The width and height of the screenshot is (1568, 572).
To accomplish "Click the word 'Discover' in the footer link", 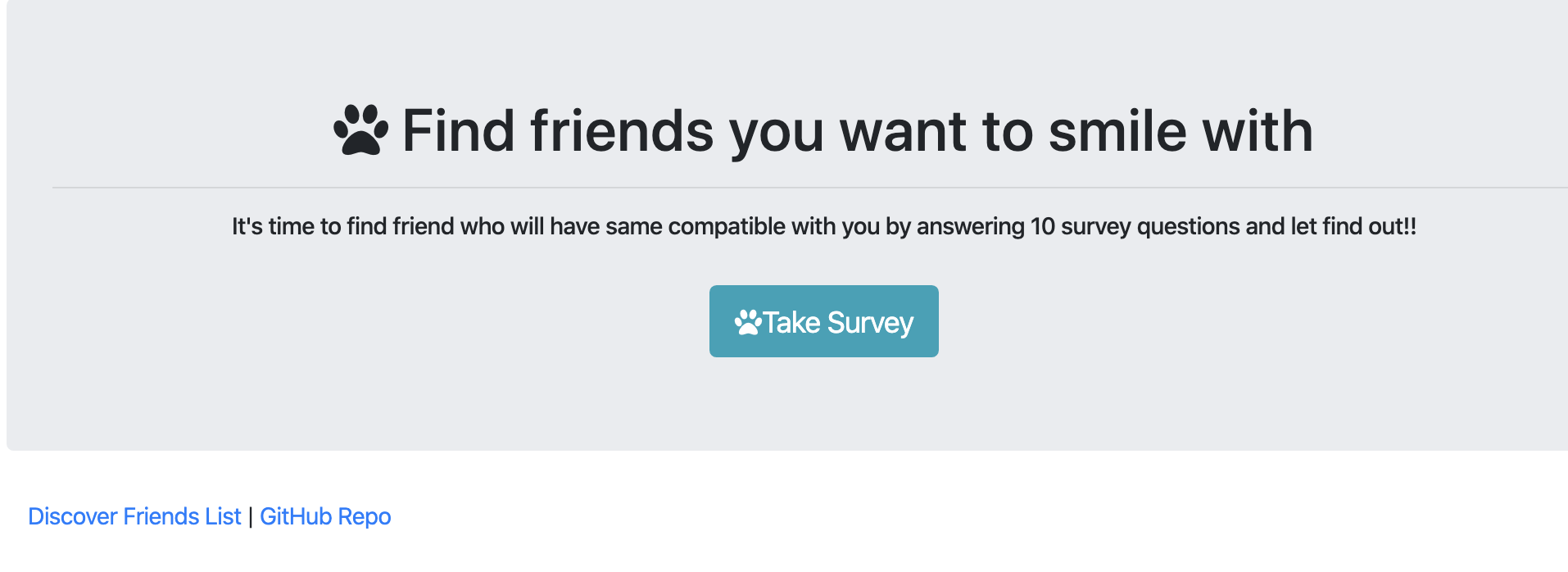I will (73, 516).
